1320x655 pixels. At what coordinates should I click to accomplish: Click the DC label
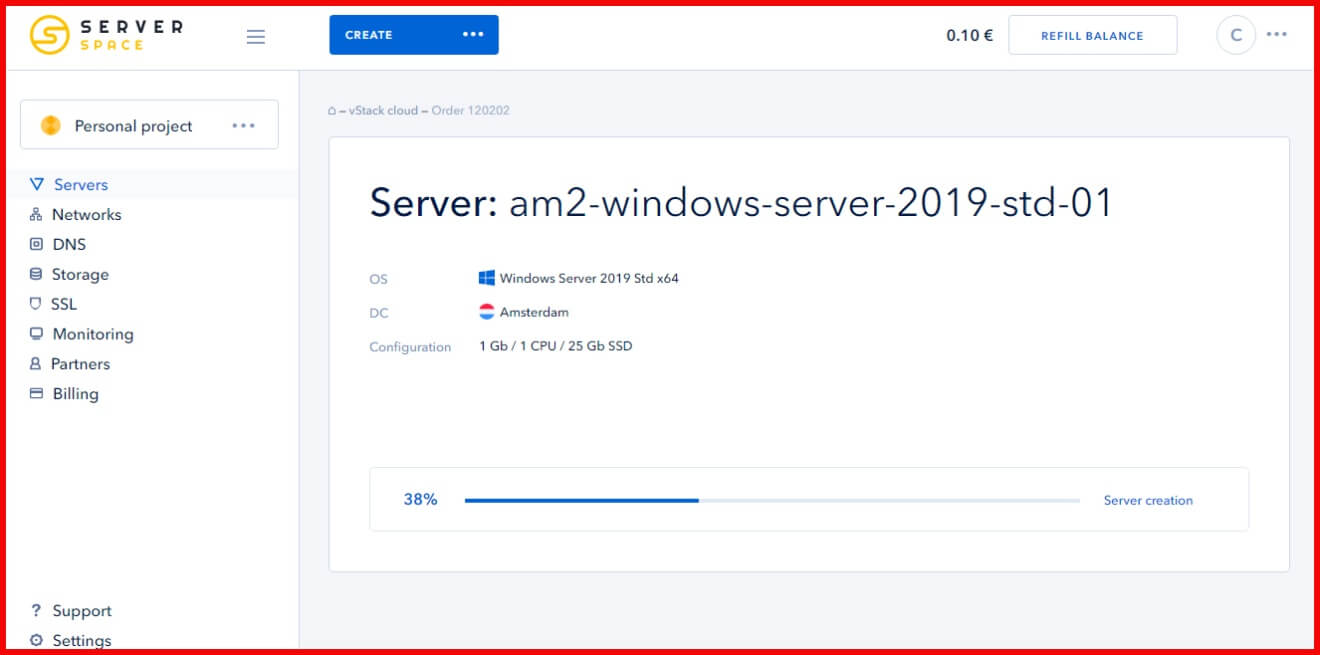(378, 313)
